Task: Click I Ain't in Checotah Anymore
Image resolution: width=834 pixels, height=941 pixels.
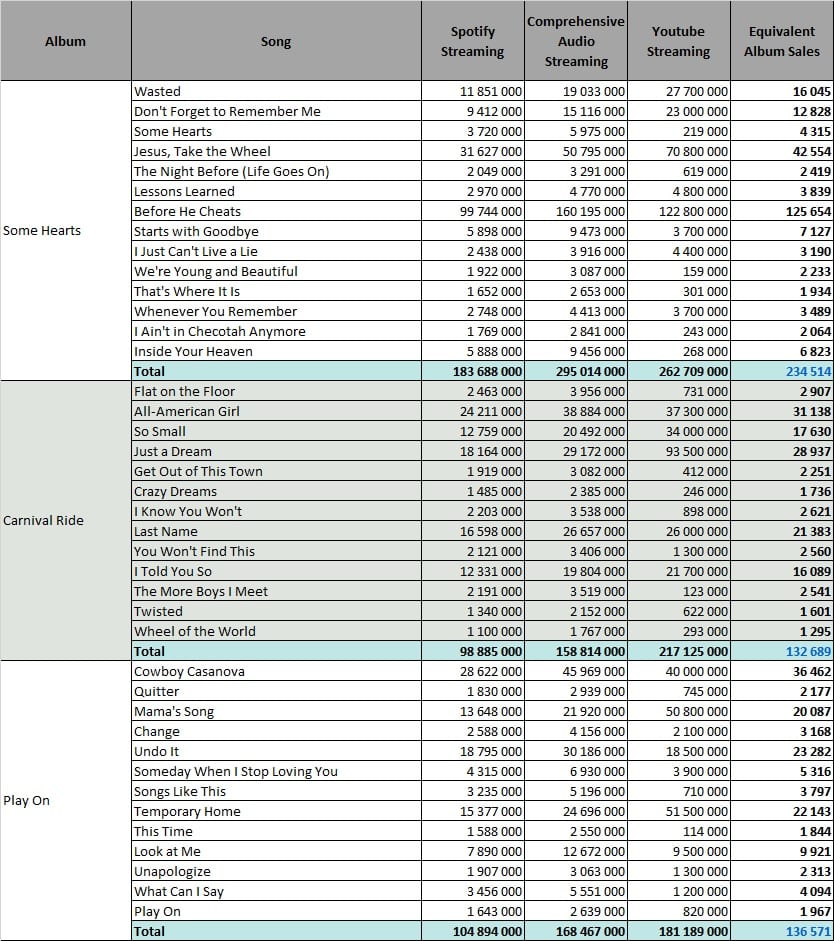Action: (x=276, y=331)
